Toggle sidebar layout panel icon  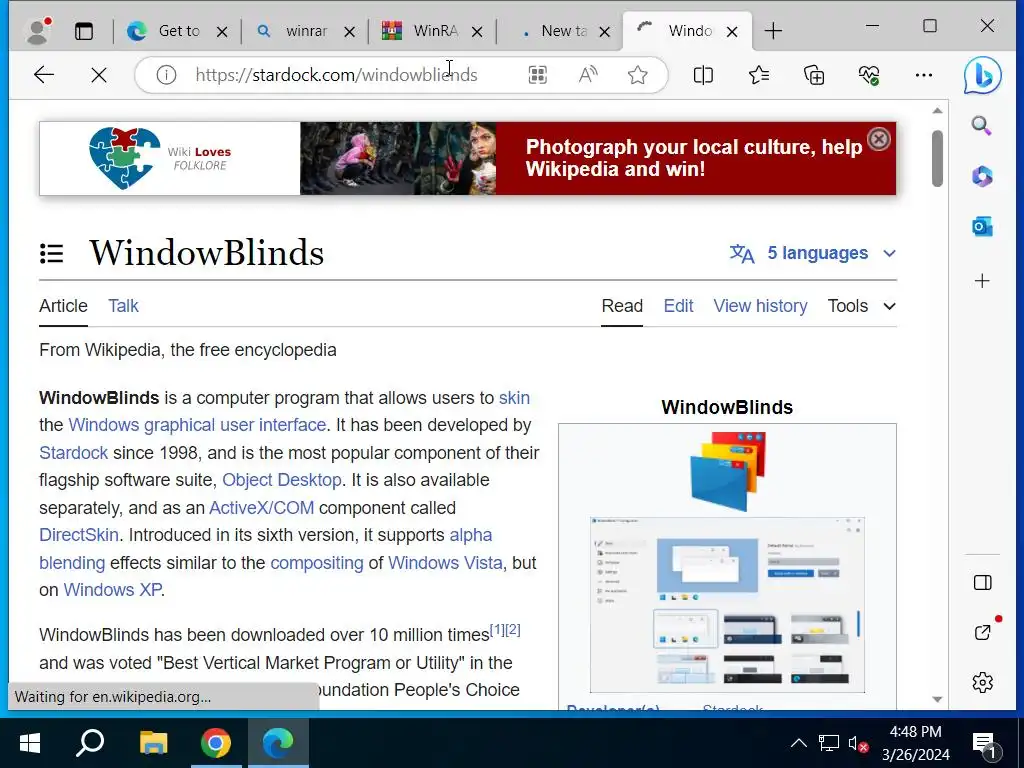[982, 583]
